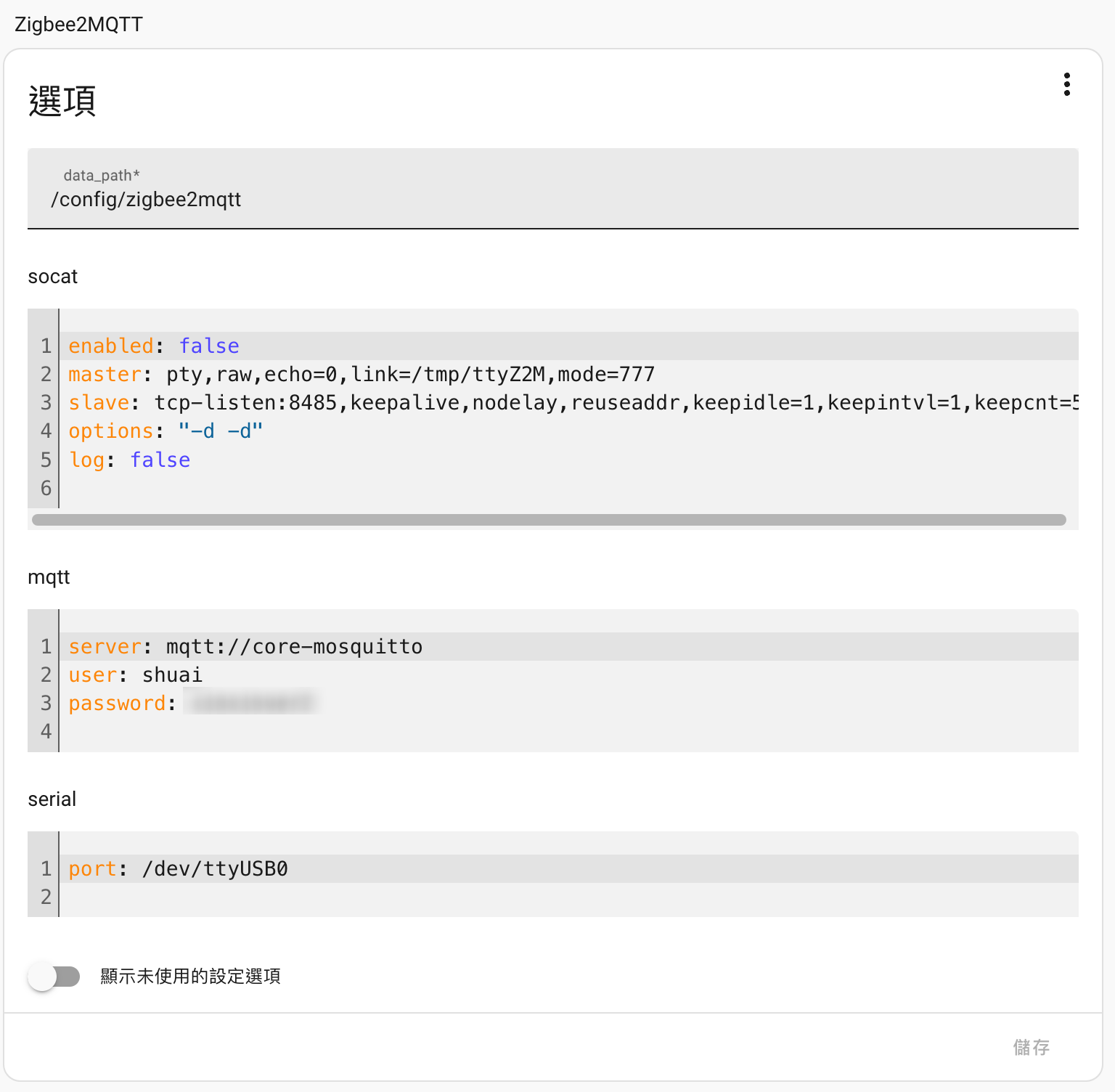Click the socat horizontal scrollbar
1115x1092 pixels.
(x=549, y=520)
